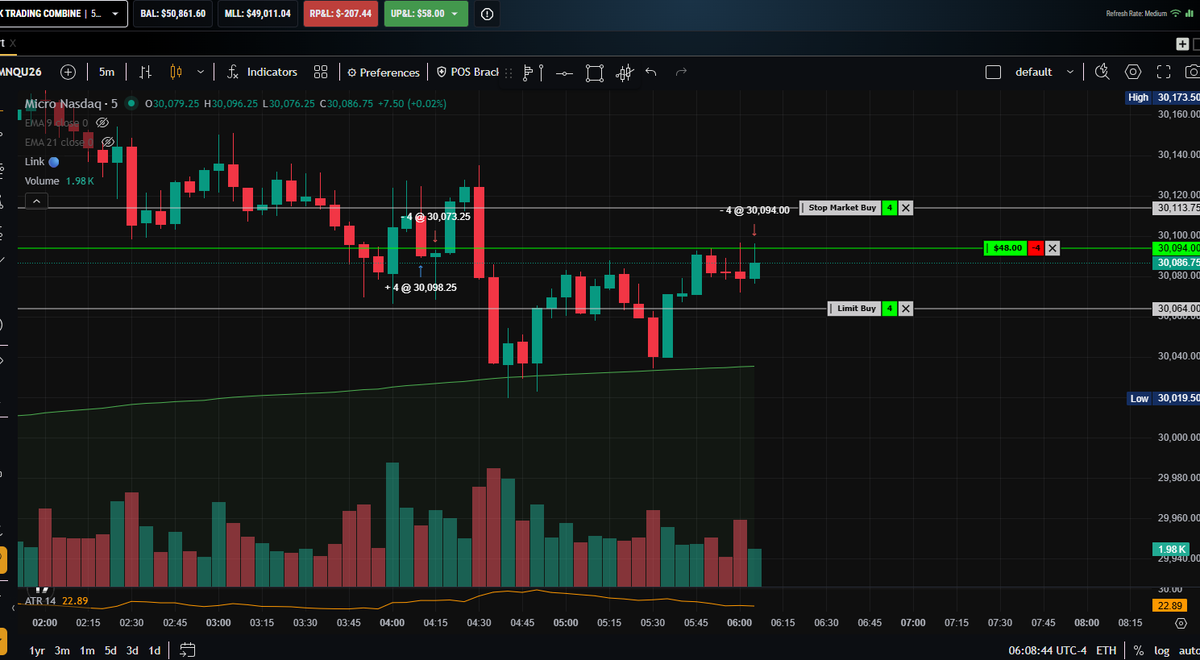Image resolution: width=1200 pixels, height=660 pixels.
Task: Add a new chart tab with plus
Action: tap(1183, 44)
